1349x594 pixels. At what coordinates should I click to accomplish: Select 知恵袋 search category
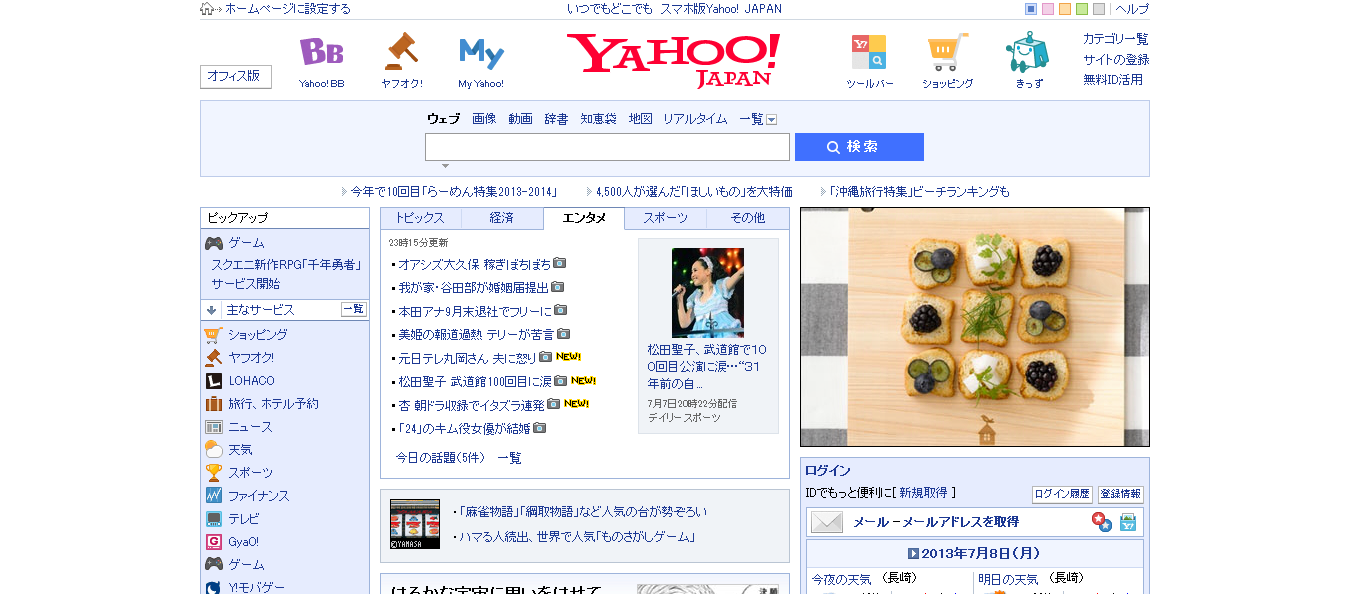tap(599, 119)
